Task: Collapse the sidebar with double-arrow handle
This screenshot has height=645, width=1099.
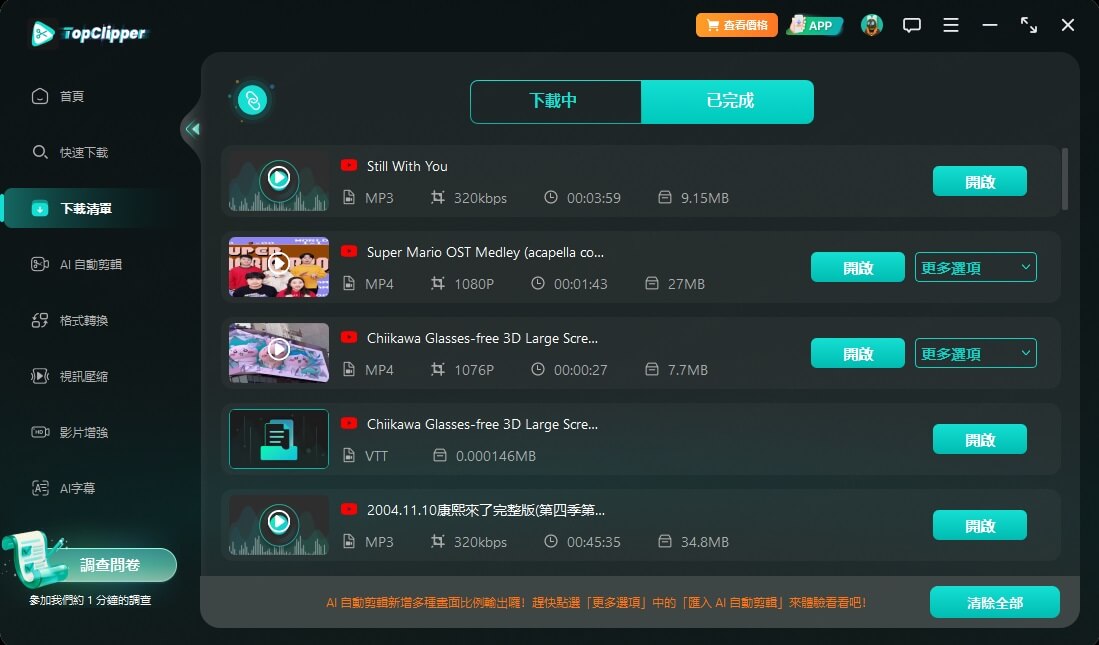Action: [192, 129]
